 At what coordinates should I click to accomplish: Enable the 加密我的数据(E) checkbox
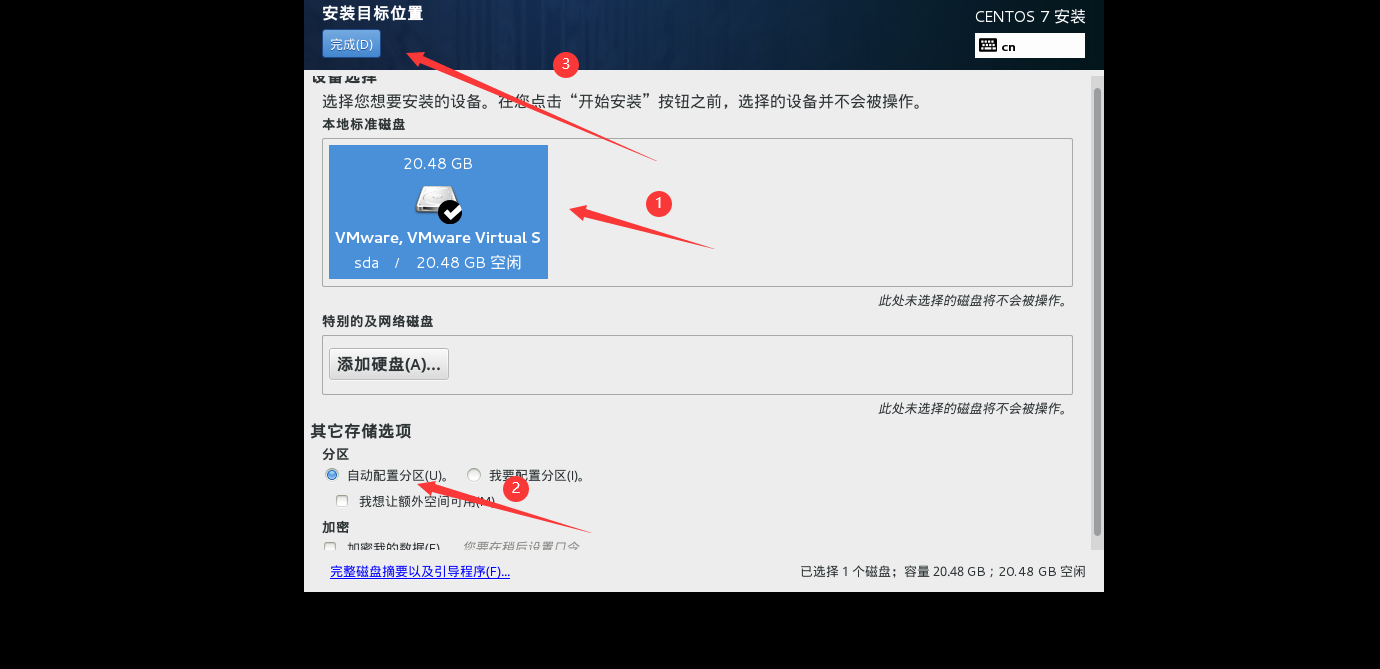tap(330, 547)
